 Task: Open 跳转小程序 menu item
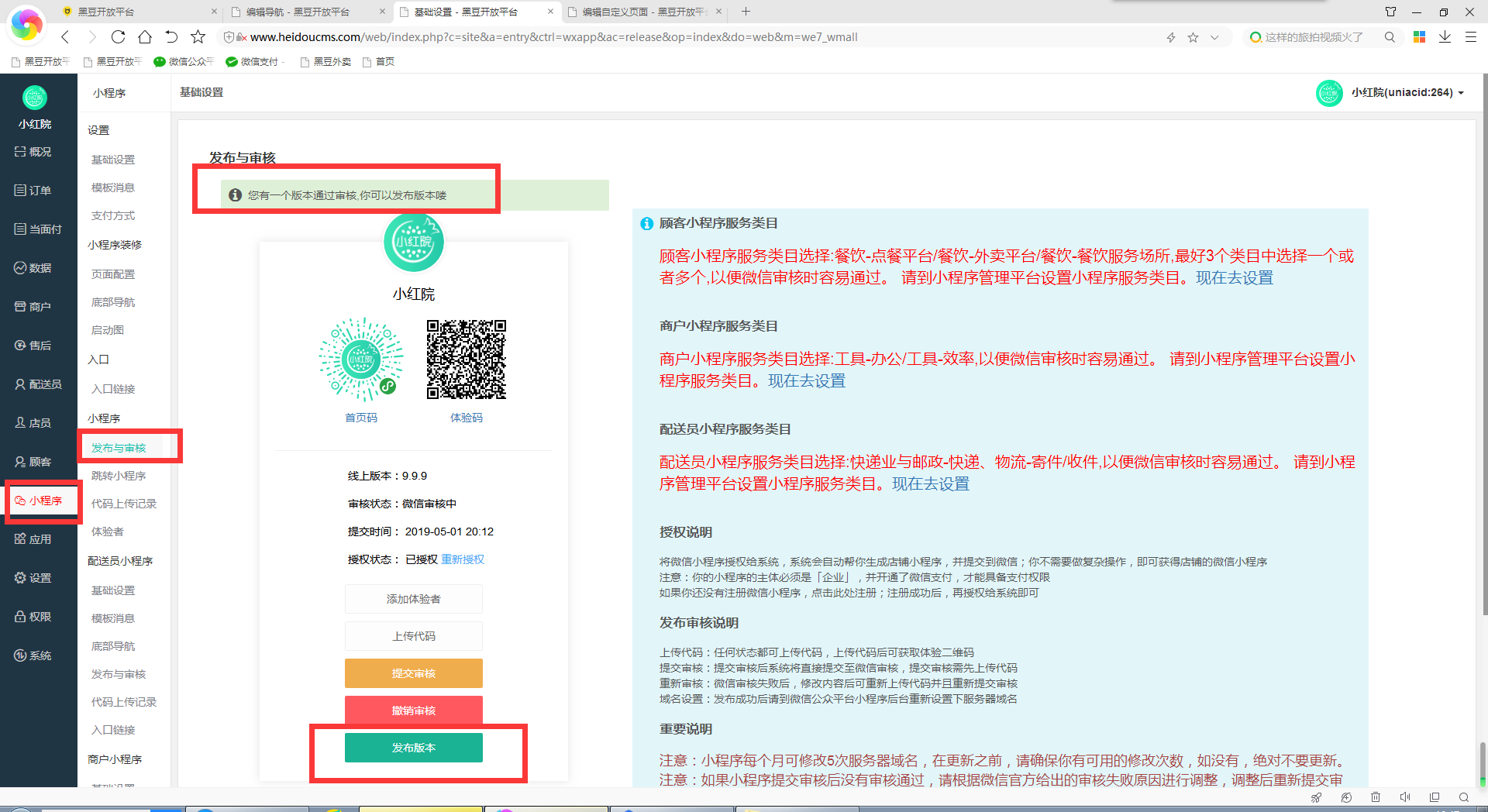pos(119,476)
